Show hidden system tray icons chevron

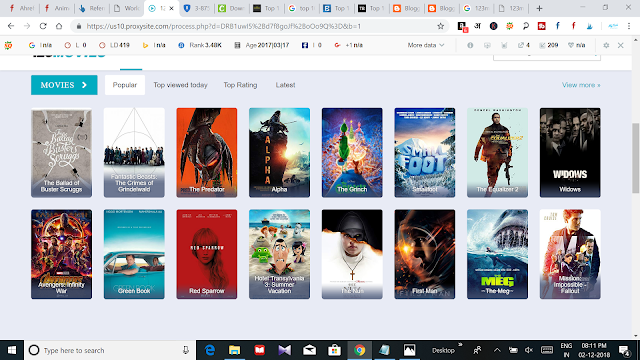[x=497, y=350]
